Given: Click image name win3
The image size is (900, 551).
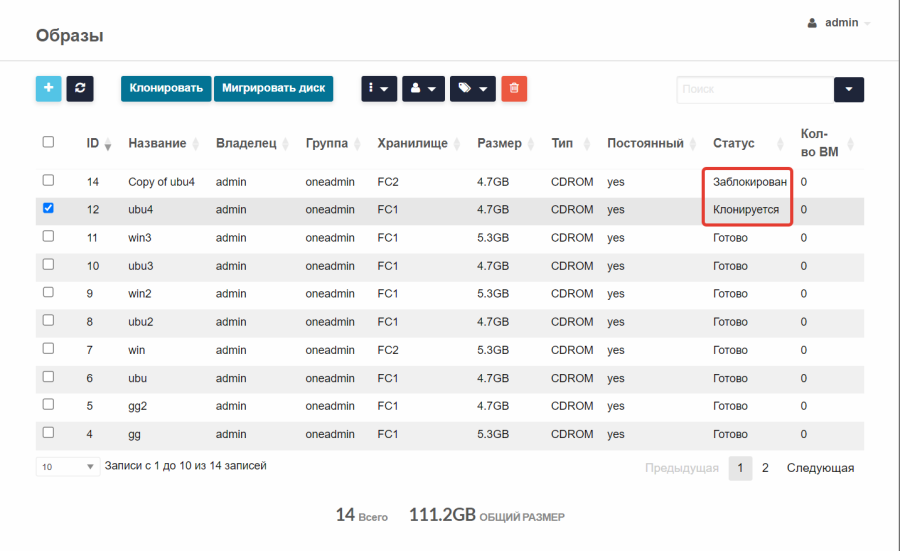Looking at the screenshot, I should tap(139, 238).
